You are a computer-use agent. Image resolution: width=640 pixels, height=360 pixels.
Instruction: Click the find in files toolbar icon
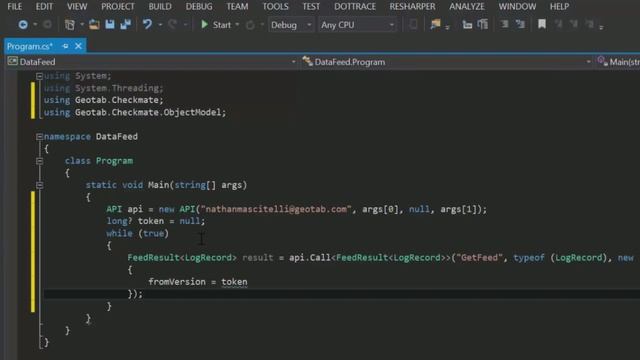pyautogui.click(x=436, y=25)
